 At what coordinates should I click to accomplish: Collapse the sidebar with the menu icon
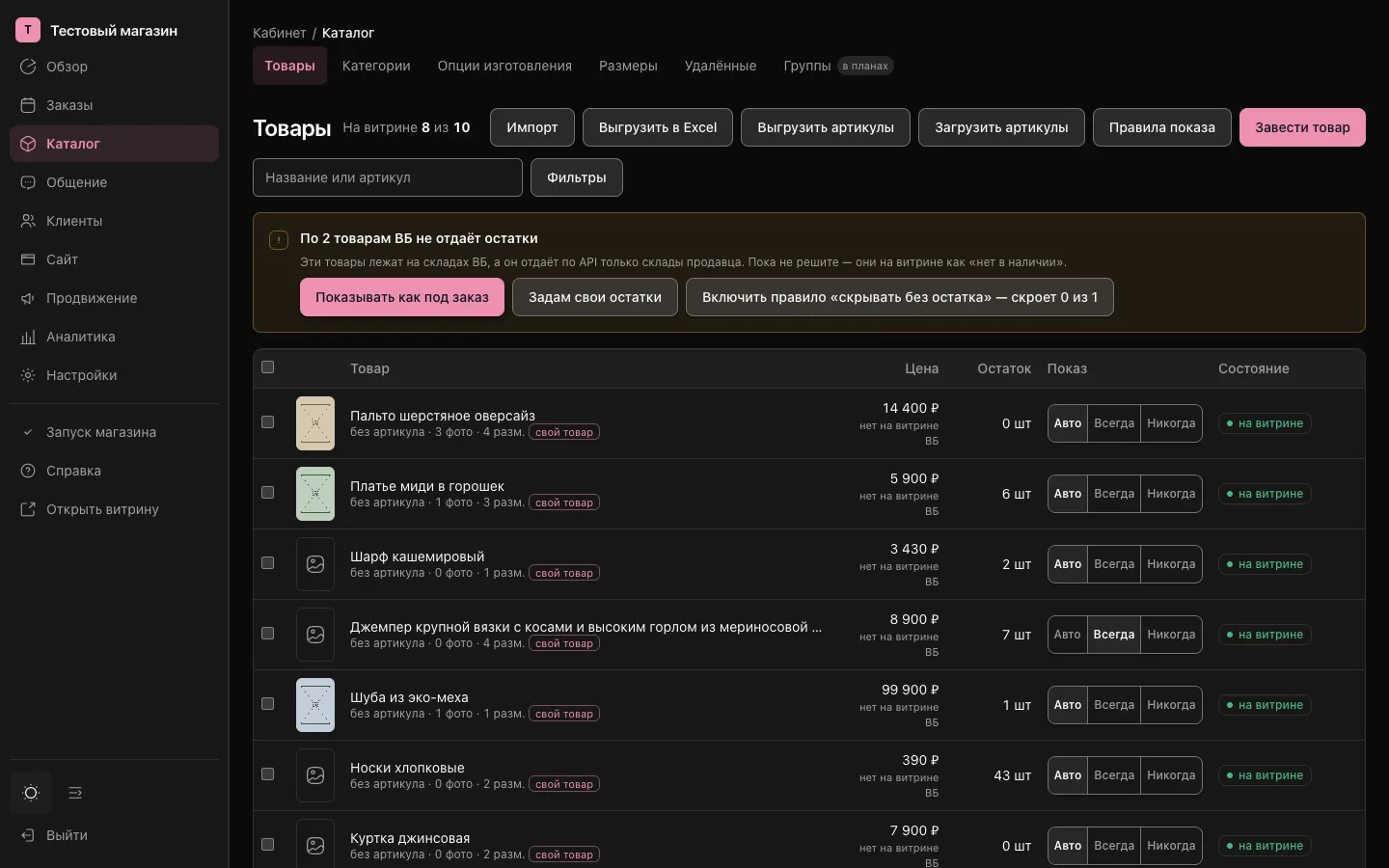click(x=75, y=793)
